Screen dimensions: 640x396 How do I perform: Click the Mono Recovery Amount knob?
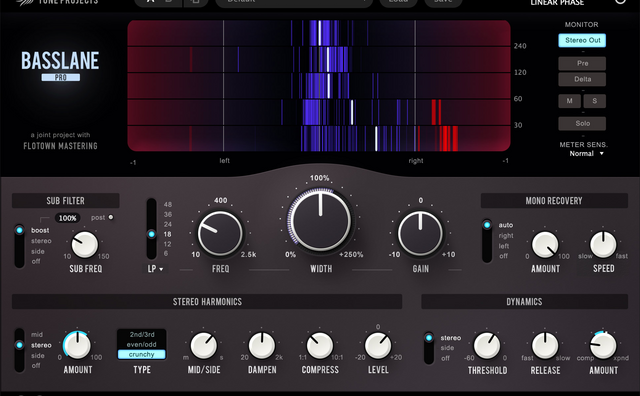545,245
